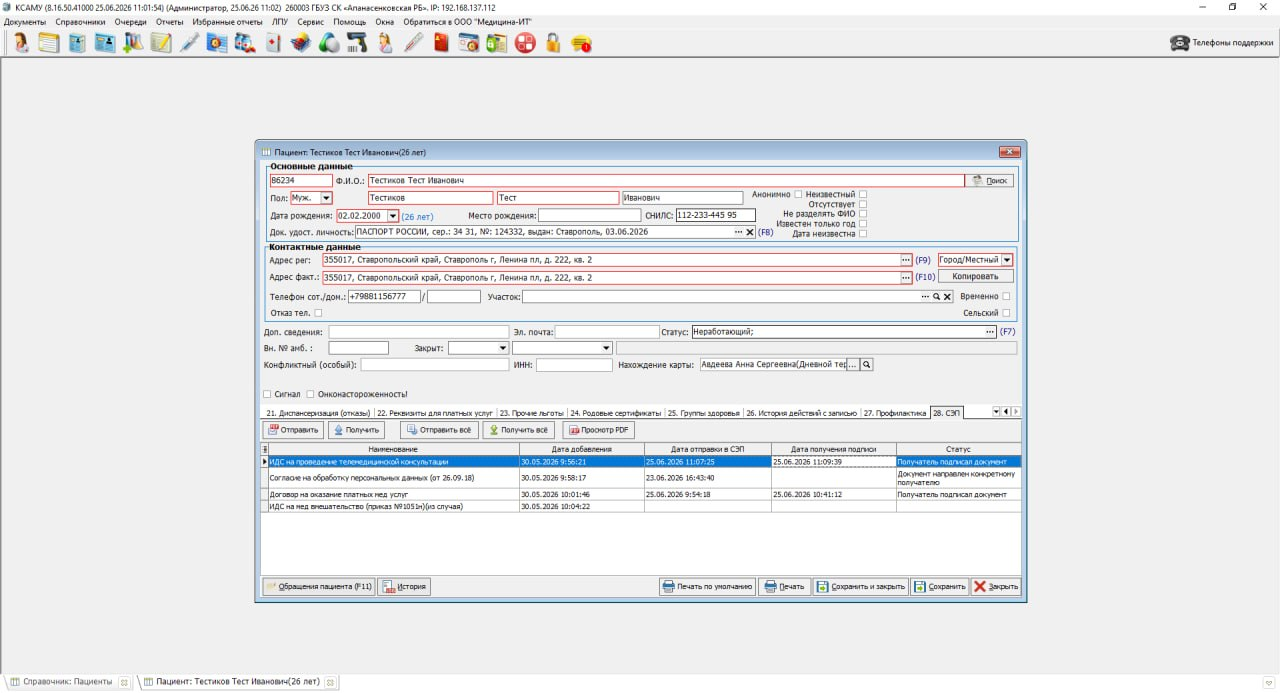
Task: Open the second wider Закрыт dropdown
Action: [x=606, y=348]
